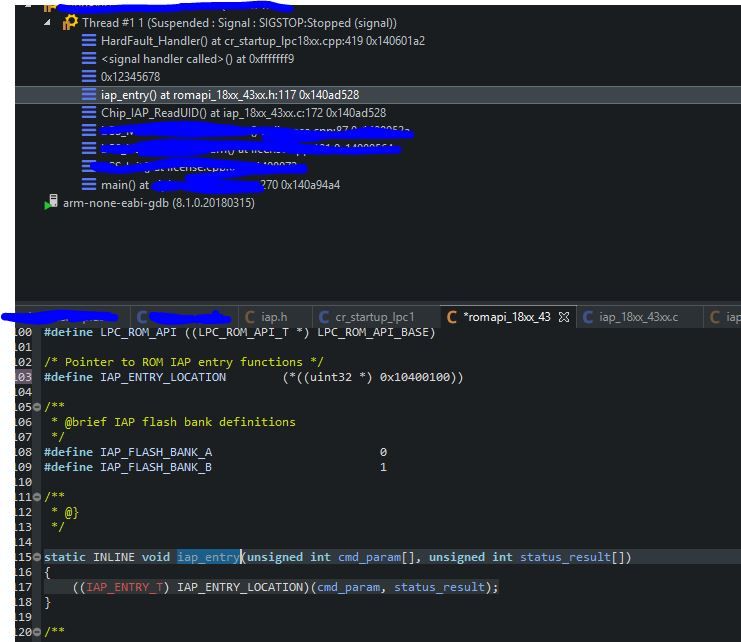This screenshot has width=741, height=642.
Task: Click the HardFault_Handler stack frame icon
Action: point(89,41)
